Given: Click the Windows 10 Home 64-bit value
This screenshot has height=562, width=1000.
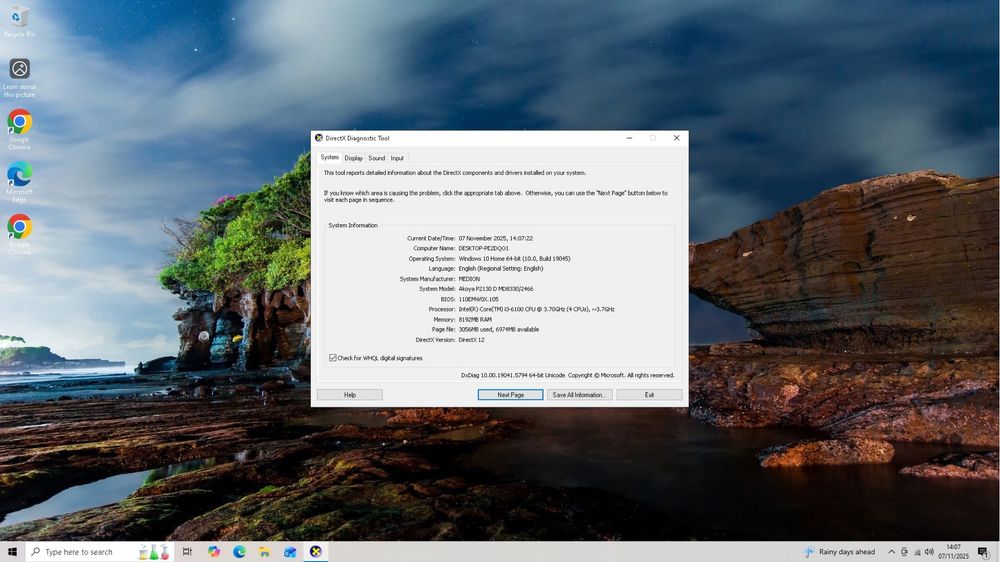Looking at the screenshot, I should (514, 259).
